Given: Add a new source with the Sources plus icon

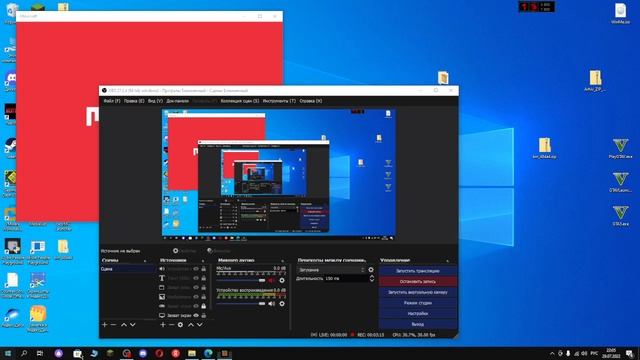Looking at the screenshot, I should click(x=163, y=324).
